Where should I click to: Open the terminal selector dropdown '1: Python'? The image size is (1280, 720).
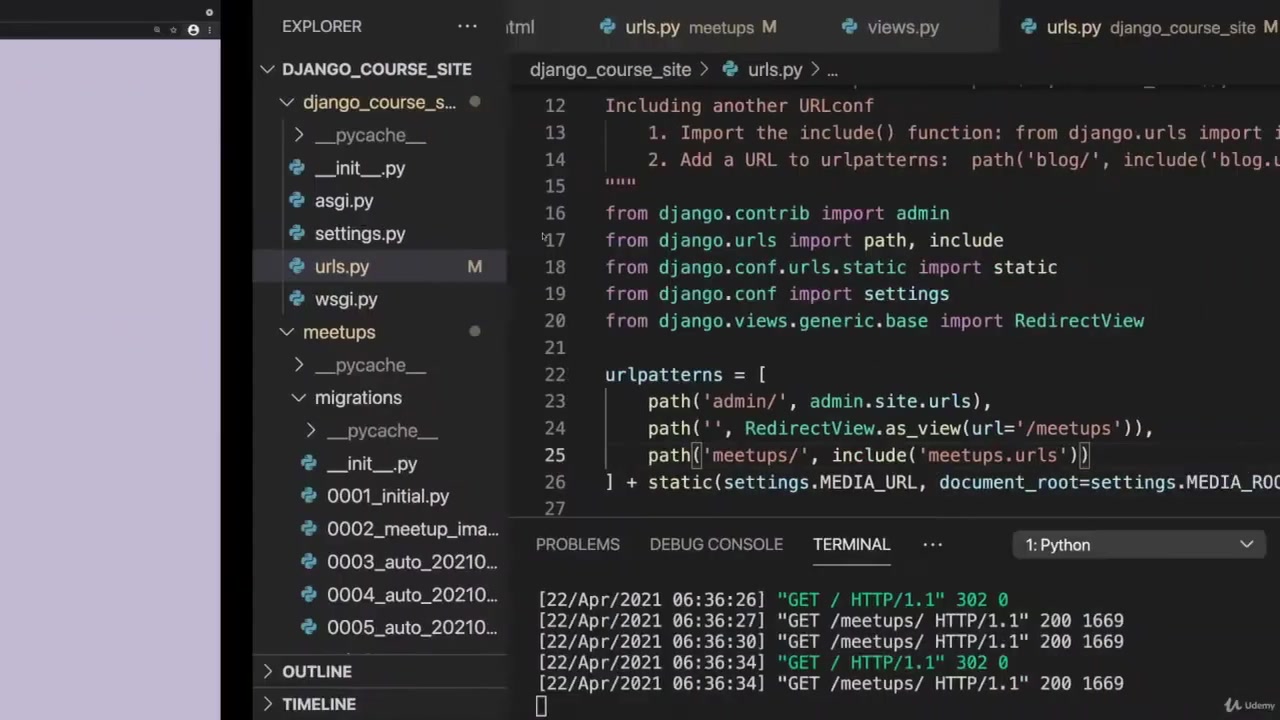click(x=1138, y=545)
